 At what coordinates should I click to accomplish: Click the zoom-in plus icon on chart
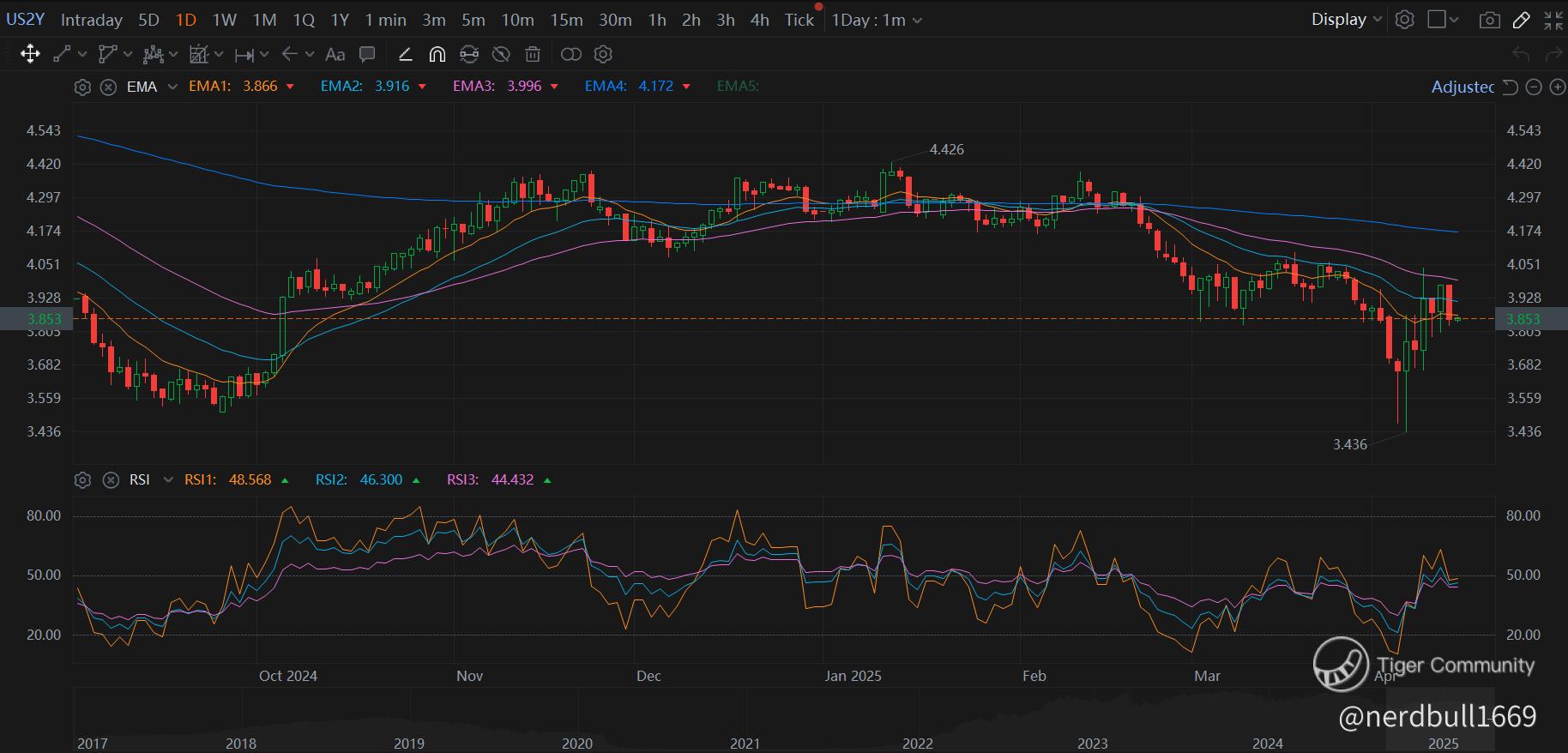1558,87
